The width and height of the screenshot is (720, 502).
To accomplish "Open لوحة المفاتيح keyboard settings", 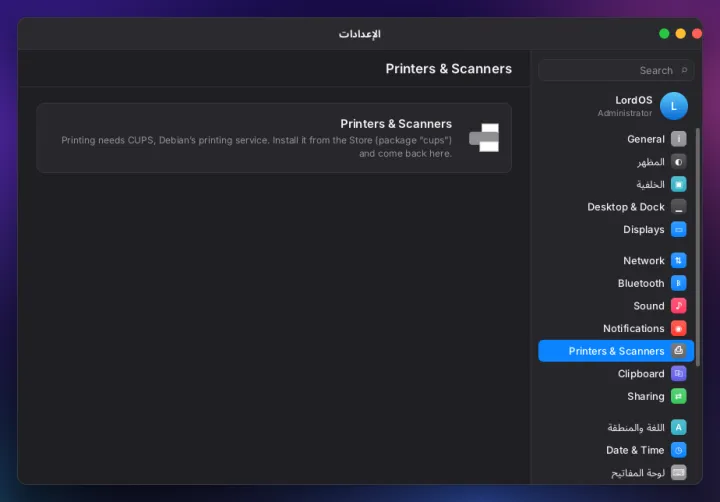I will [616, 472].
